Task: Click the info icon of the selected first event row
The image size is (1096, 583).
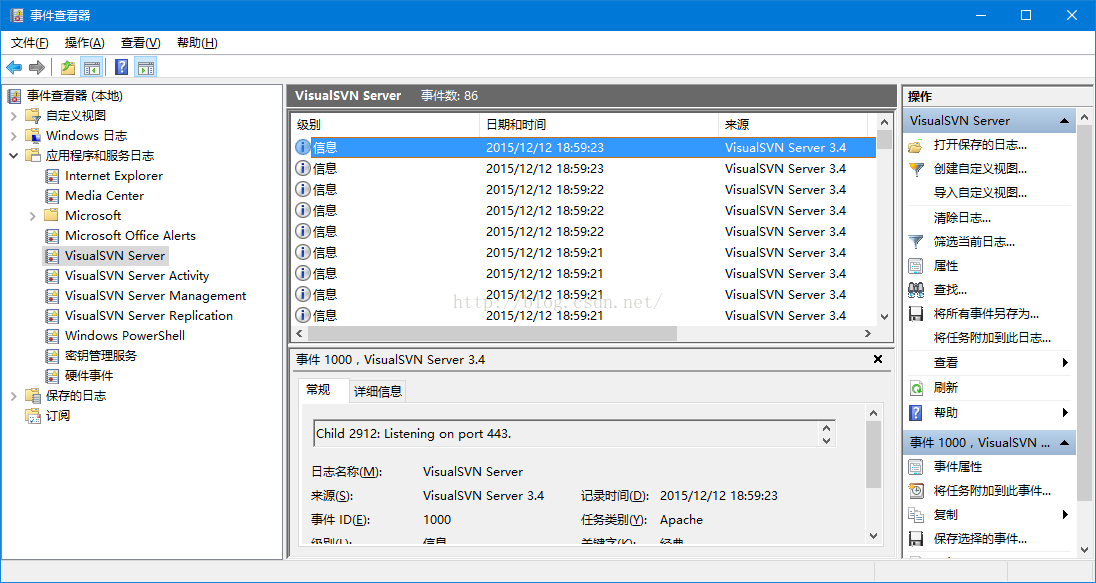Action: tap(303, 147)
